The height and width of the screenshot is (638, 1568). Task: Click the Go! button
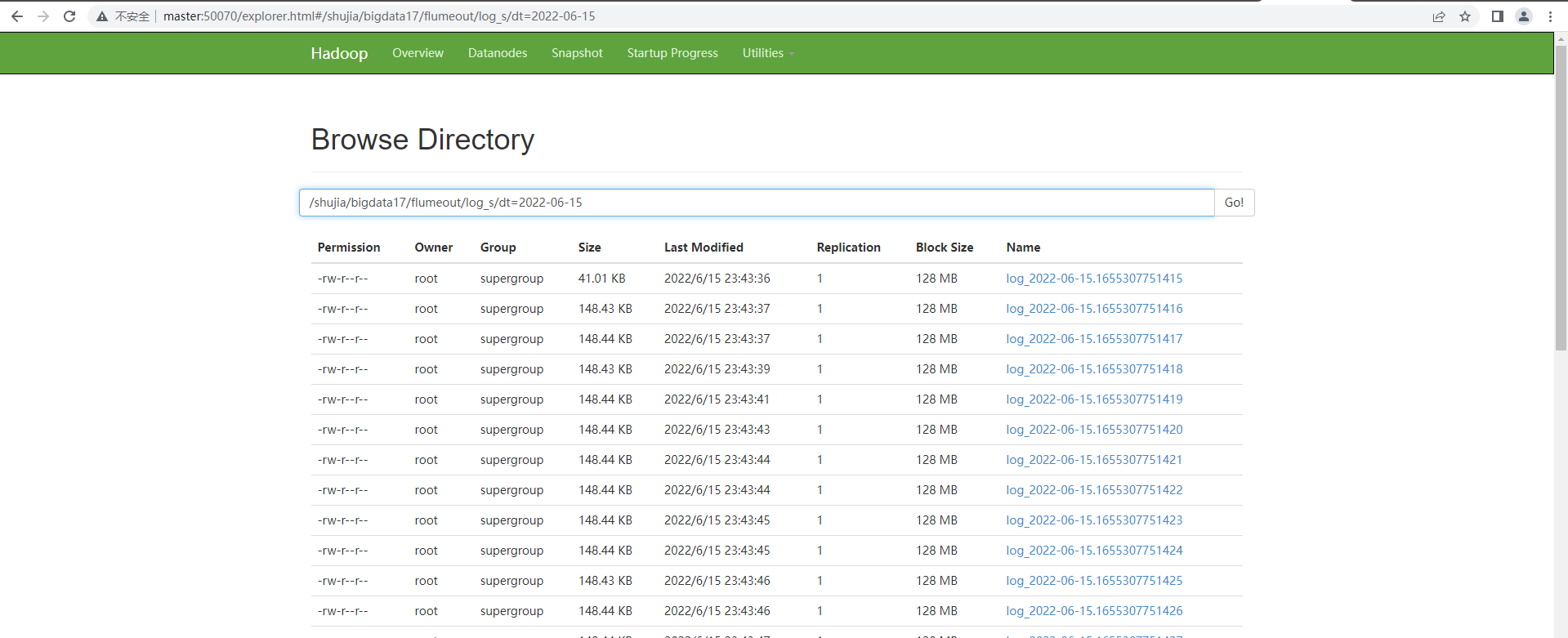(x=1234, y=203)
